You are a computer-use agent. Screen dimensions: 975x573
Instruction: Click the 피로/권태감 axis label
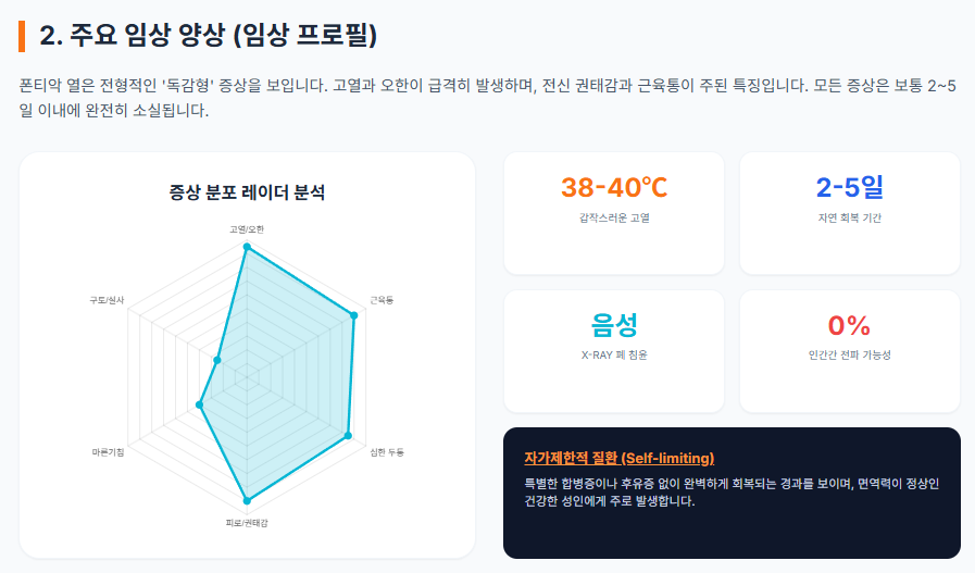(247, 523)
